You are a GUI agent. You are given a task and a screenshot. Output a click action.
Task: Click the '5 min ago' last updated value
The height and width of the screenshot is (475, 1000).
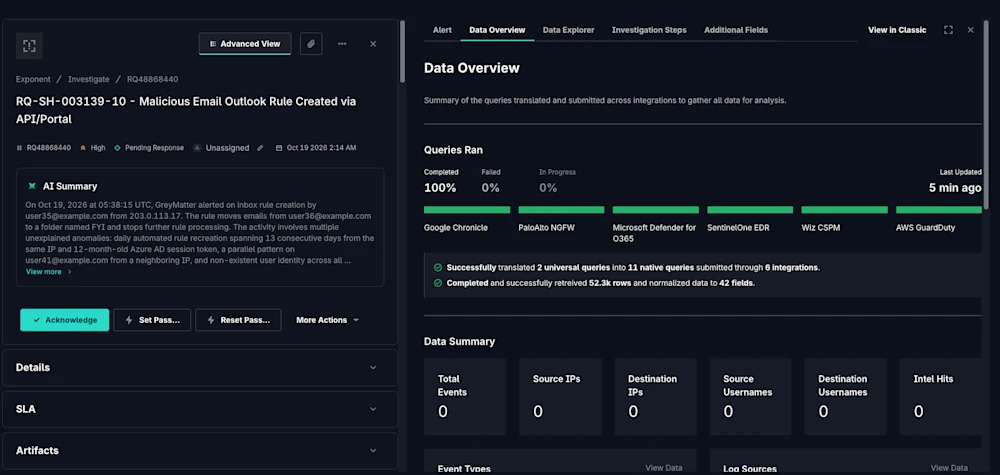tap(955, 188)
